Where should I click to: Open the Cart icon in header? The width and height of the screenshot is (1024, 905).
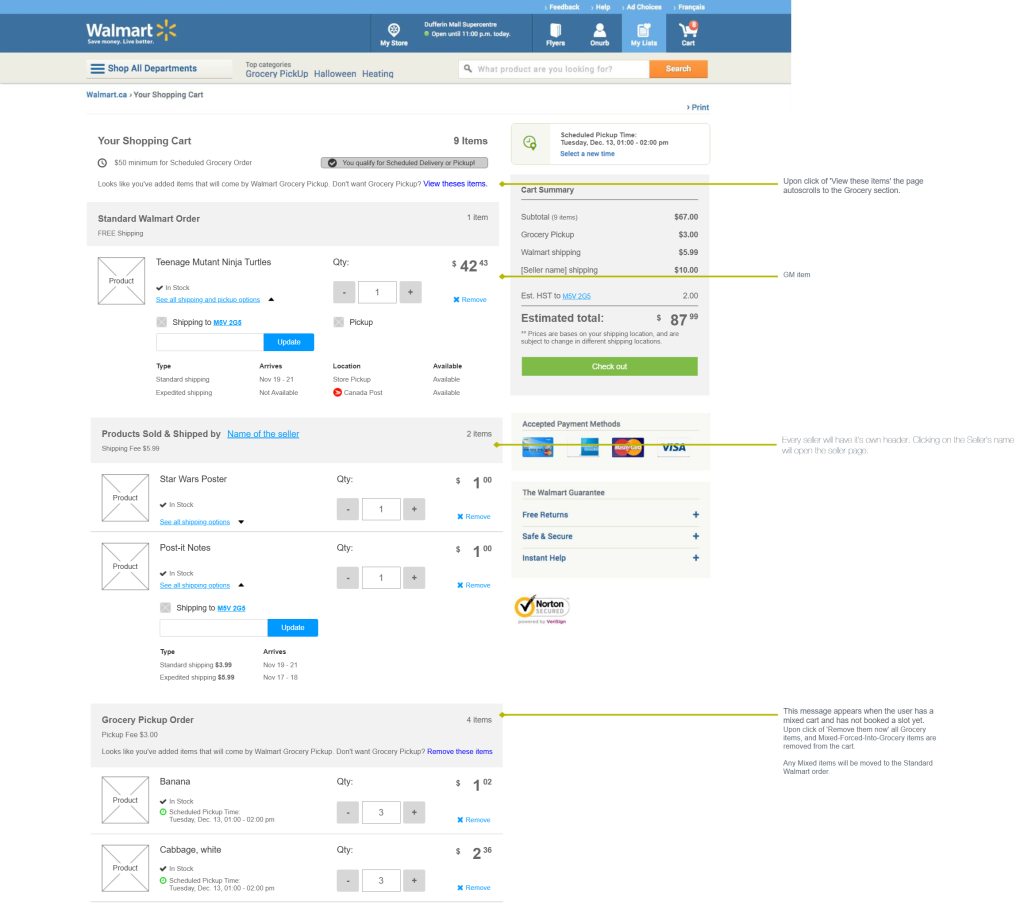pyautogui.click(x=688, y=34)
